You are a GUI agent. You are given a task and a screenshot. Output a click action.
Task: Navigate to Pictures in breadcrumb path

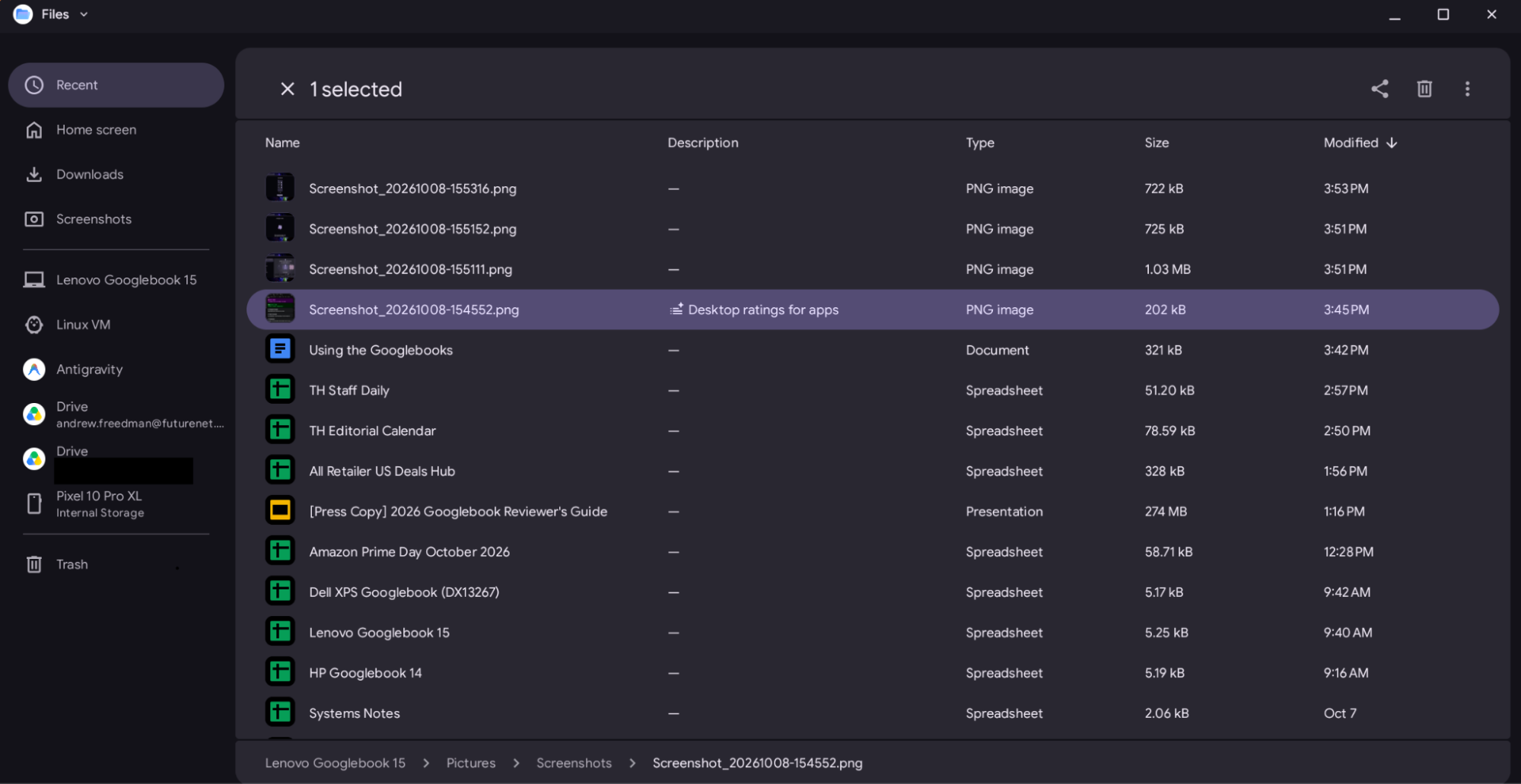pyautogui.click(x=470, y=763)
